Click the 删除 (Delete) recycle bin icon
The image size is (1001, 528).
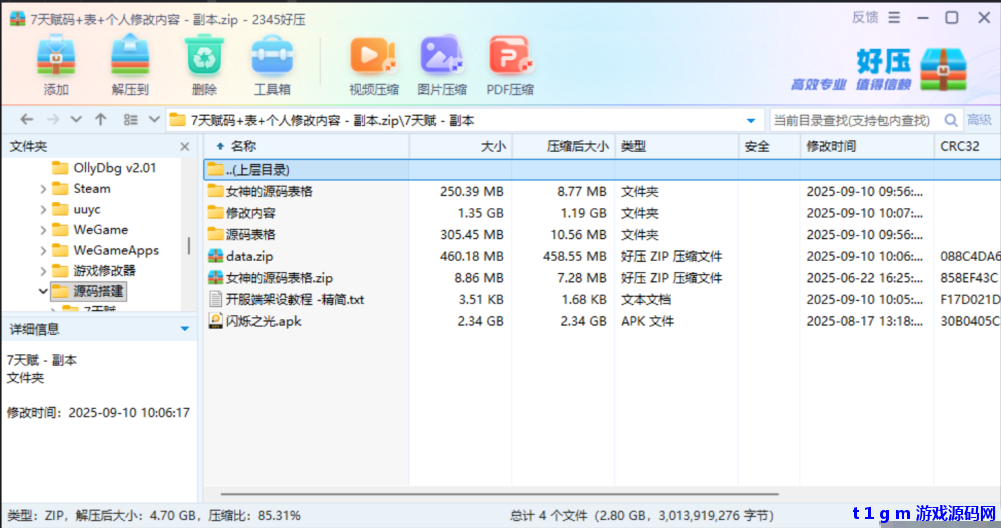(204, 57)
